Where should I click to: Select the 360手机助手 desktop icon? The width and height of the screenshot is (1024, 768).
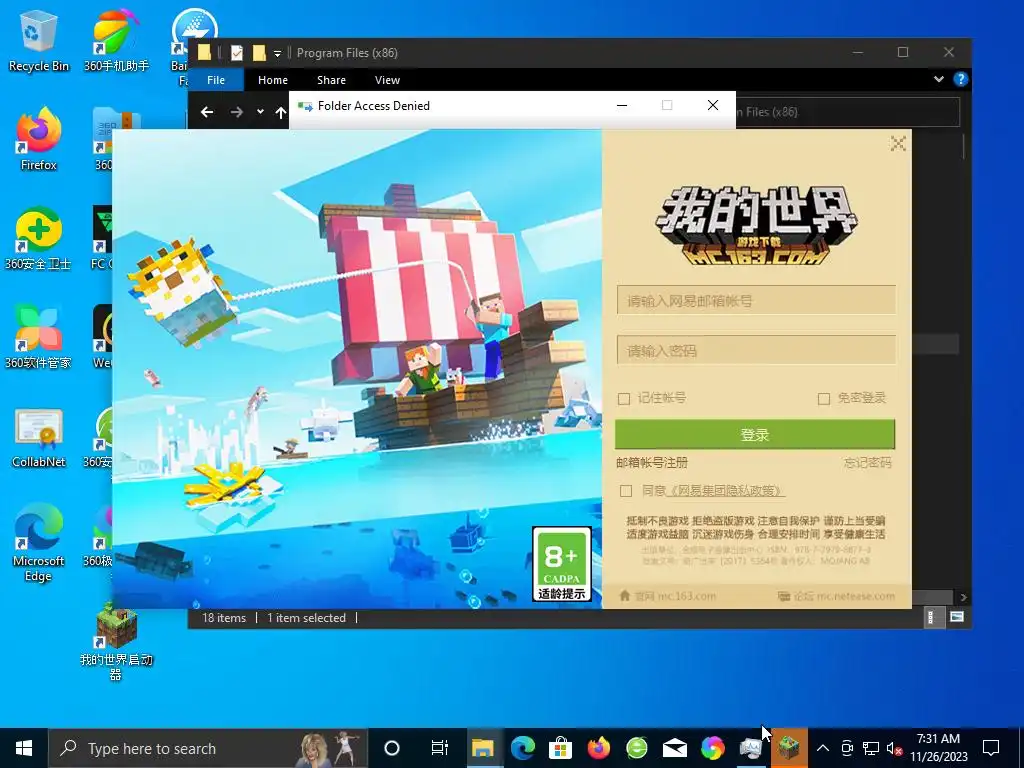click(x=116, y=40)
